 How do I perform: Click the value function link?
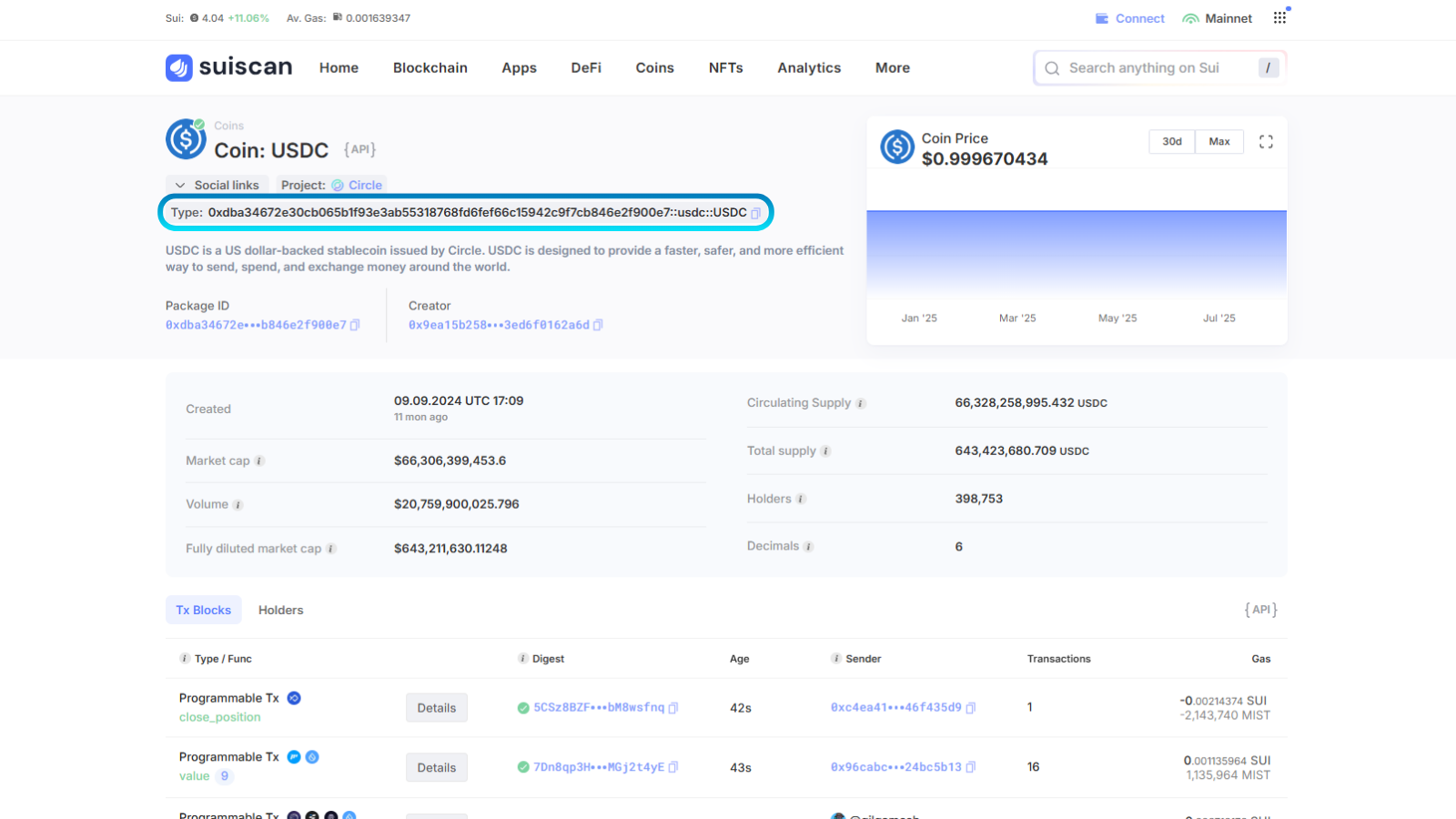pyautogui.click(x=195, y=776)
